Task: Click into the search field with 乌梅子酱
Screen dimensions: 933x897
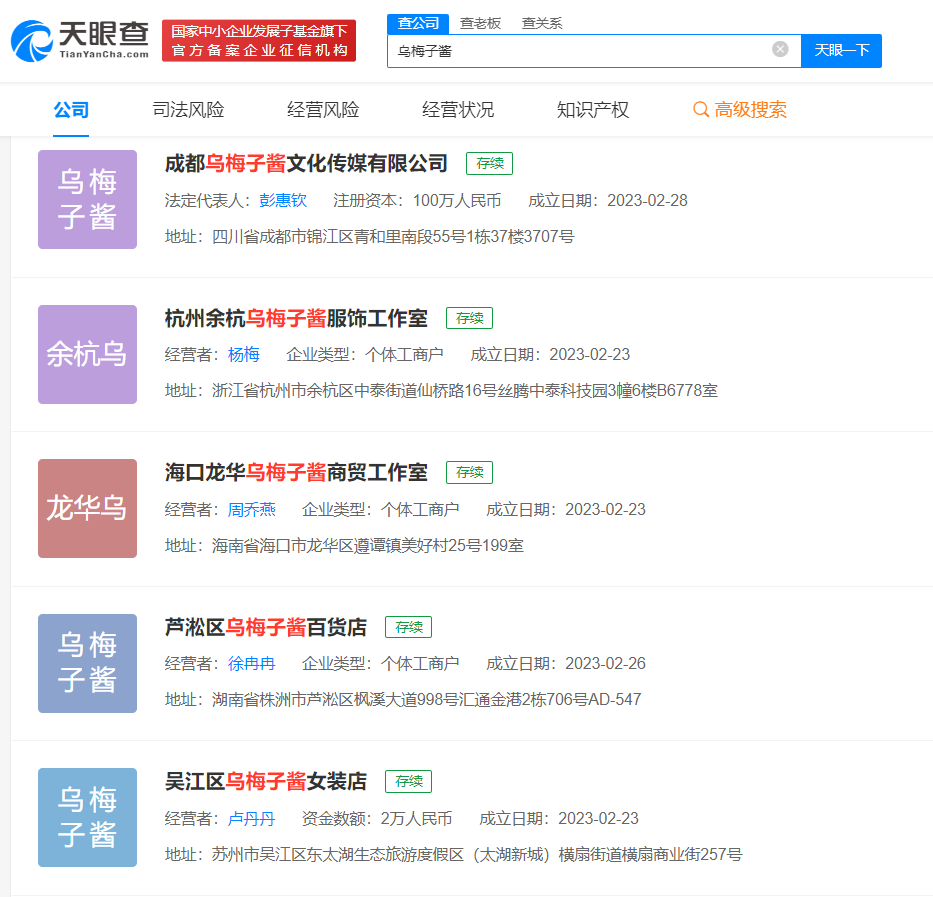Action: (x=580, y=50)
